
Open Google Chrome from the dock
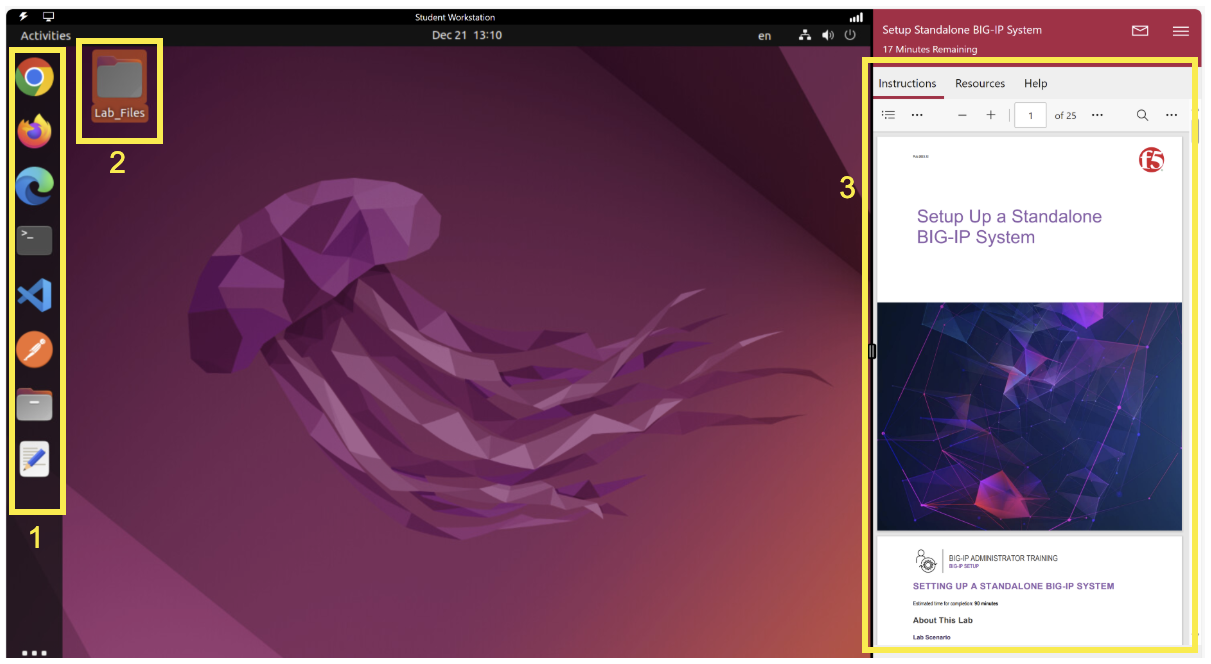pos(35,77)
